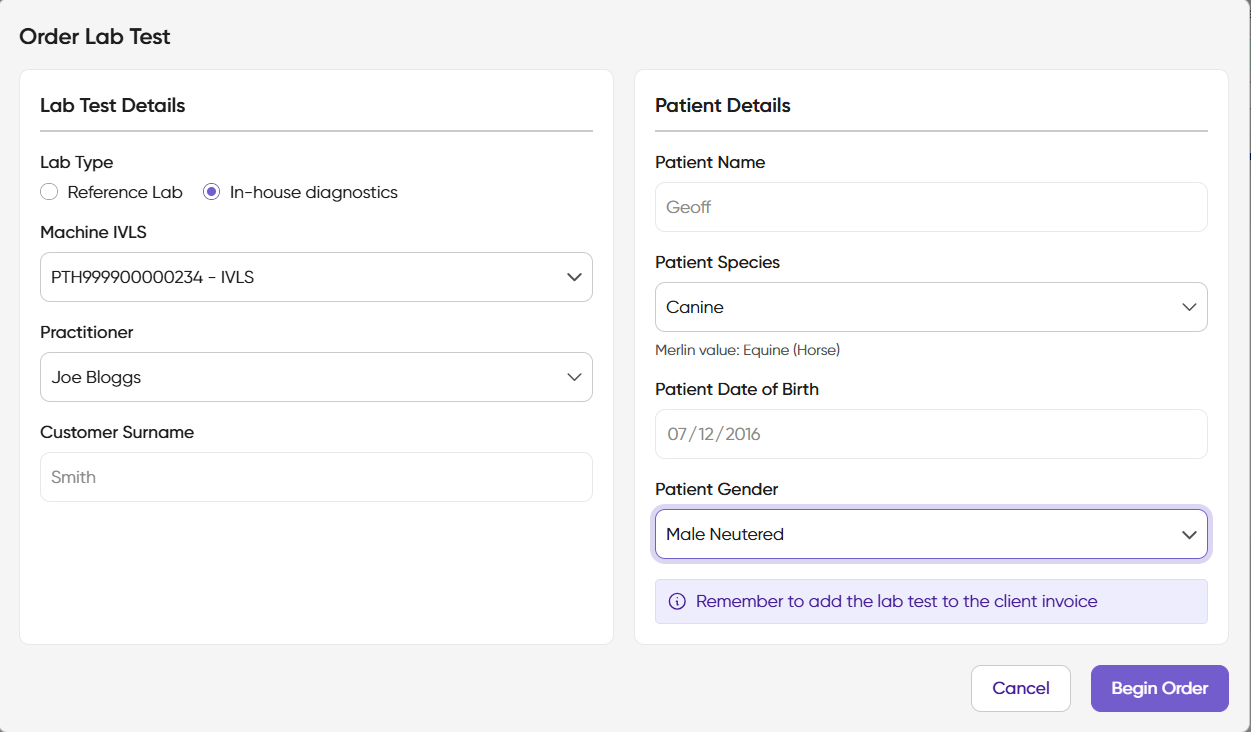Select the Patient Date of Birth field
The image size is (1251, 732).
click(x=930, y=434)
